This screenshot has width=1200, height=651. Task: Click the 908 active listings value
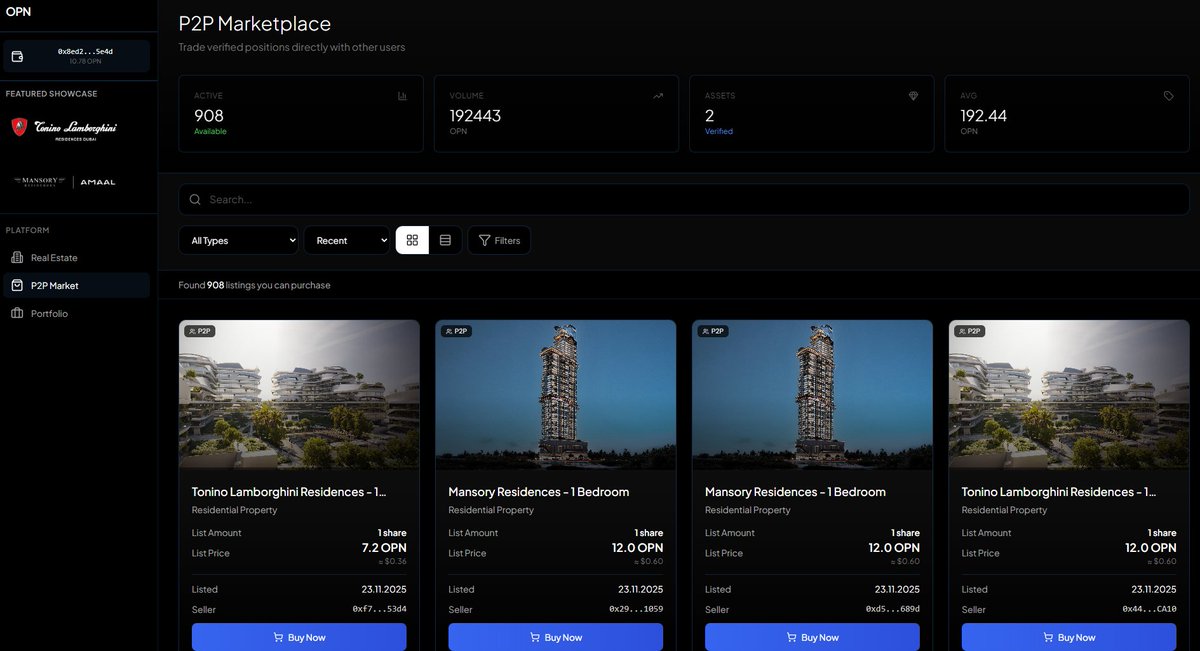coord(209,116)
